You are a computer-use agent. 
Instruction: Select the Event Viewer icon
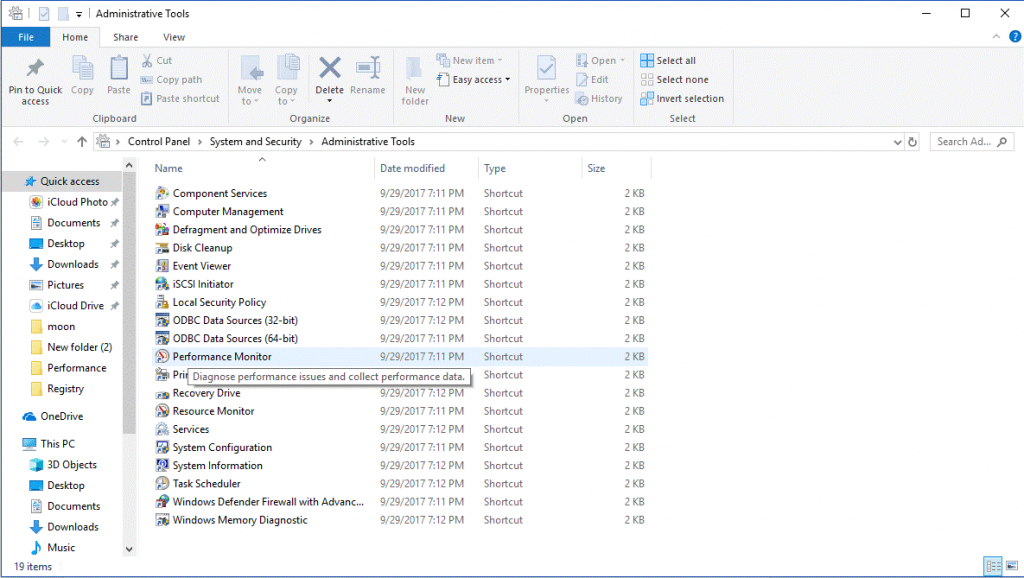pos(162,266)
